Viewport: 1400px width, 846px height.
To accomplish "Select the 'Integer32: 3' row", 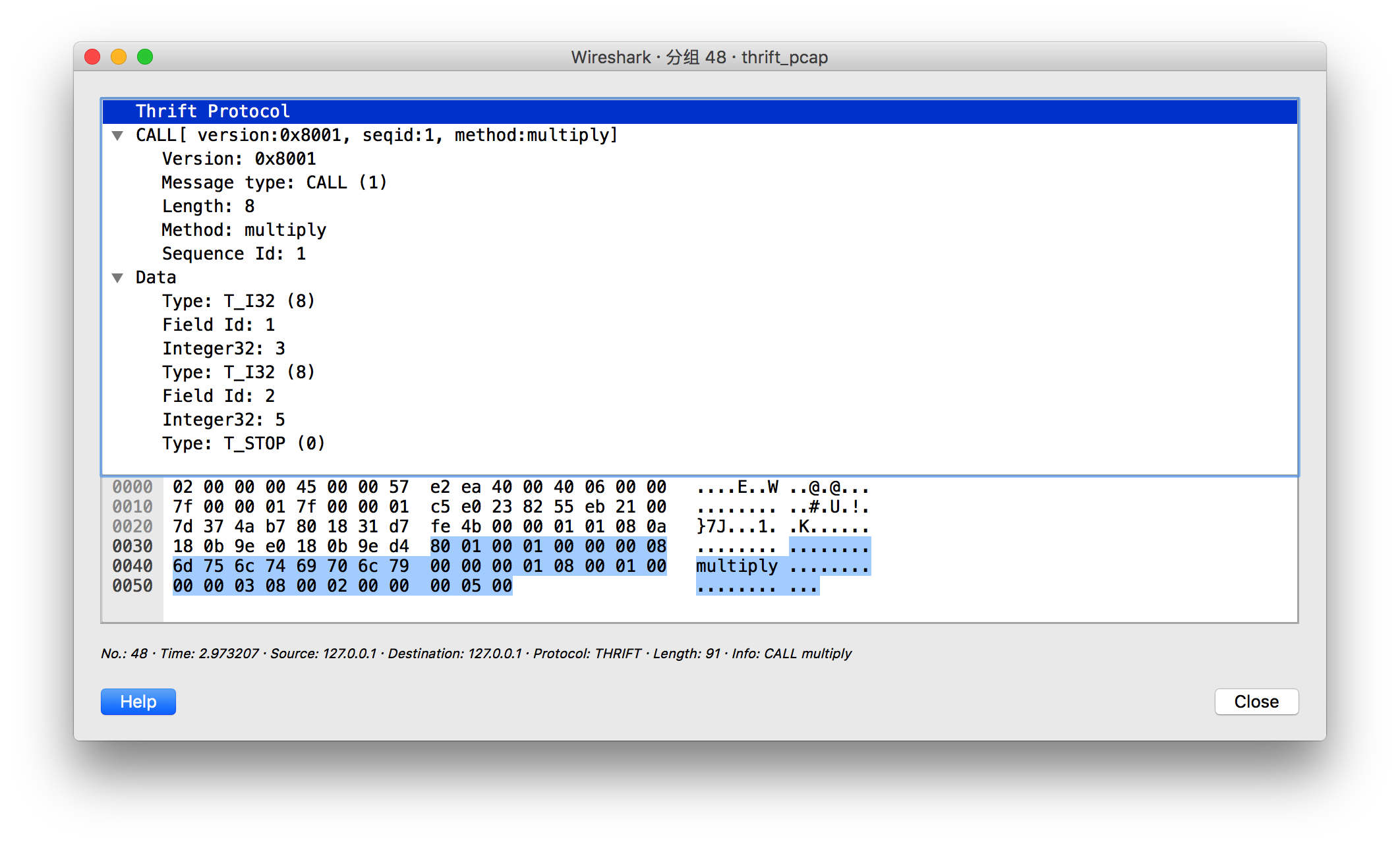I will (x=699, y=349).
